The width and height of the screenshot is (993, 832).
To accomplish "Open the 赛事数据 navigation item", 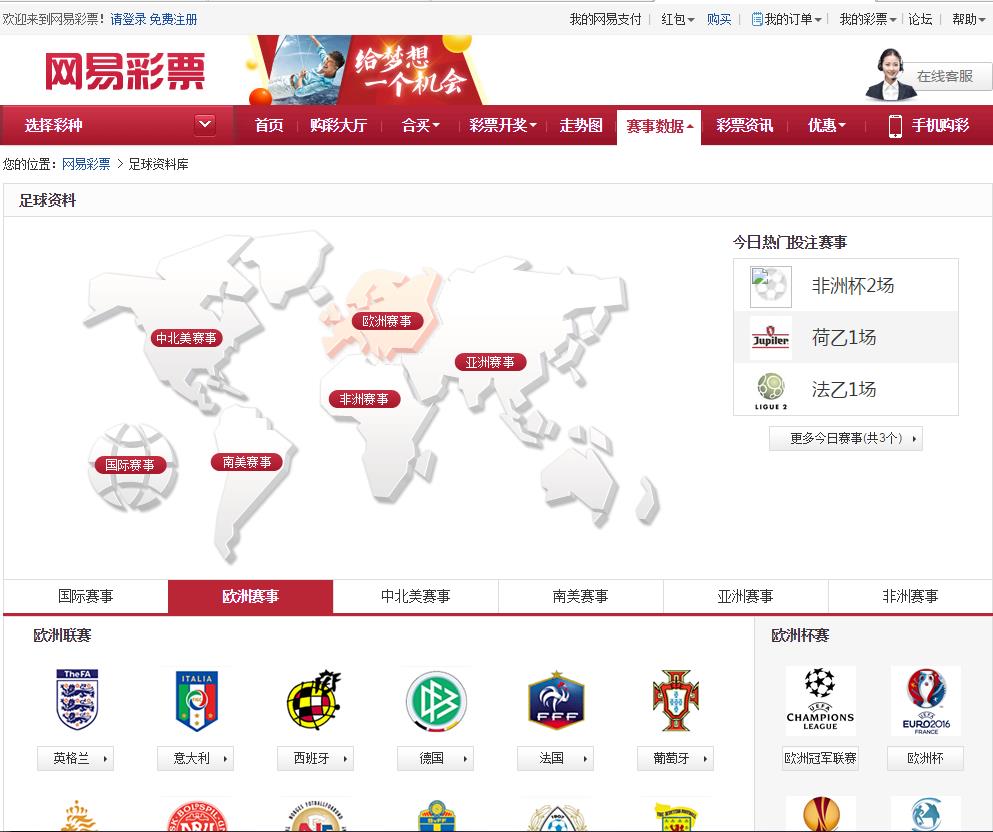I will point(659,126).
